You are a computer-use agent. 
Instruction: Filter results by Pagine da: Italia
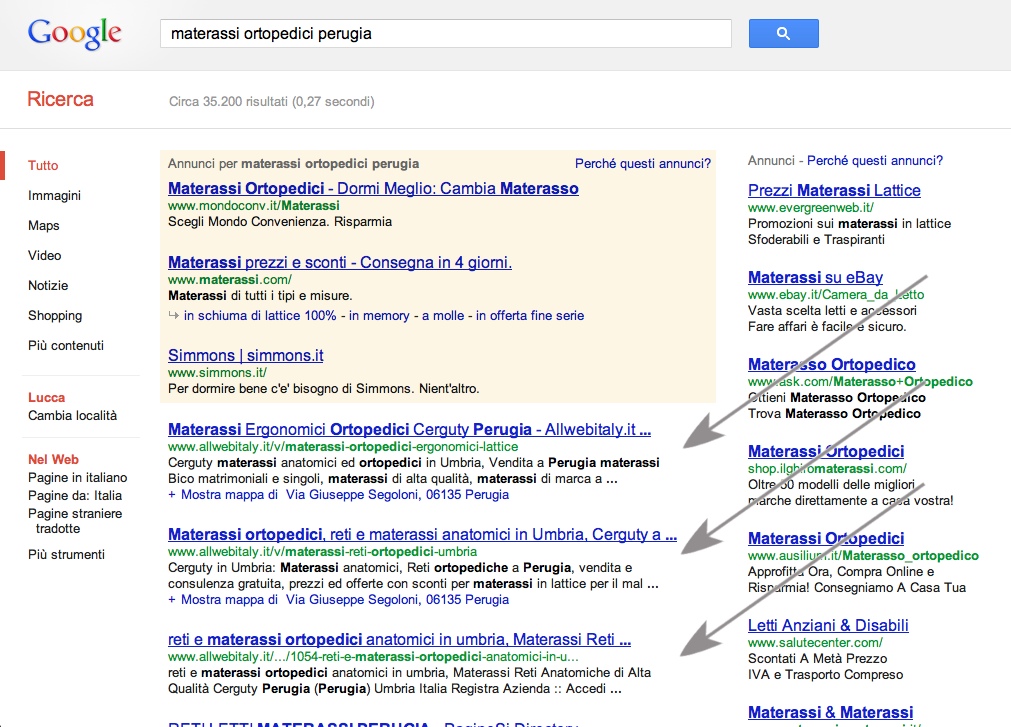pyautogui.click(x=75, y=496)
